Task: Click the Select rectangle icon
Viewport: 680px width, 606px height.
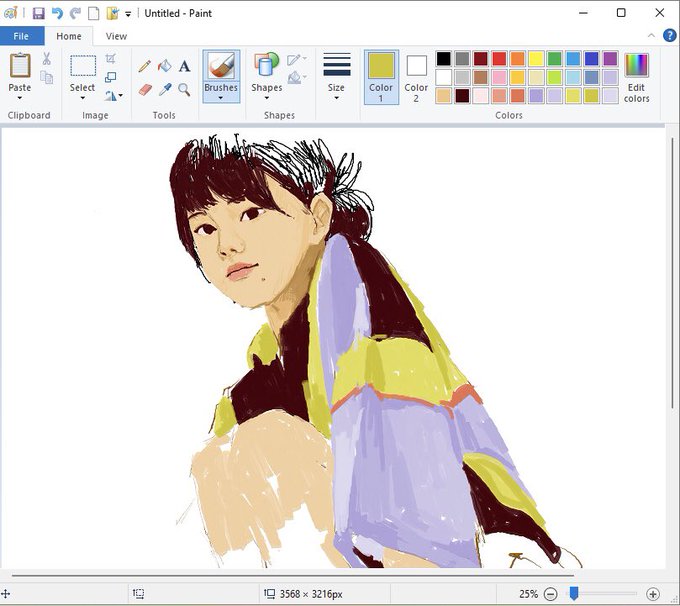Action: (83, 66)
